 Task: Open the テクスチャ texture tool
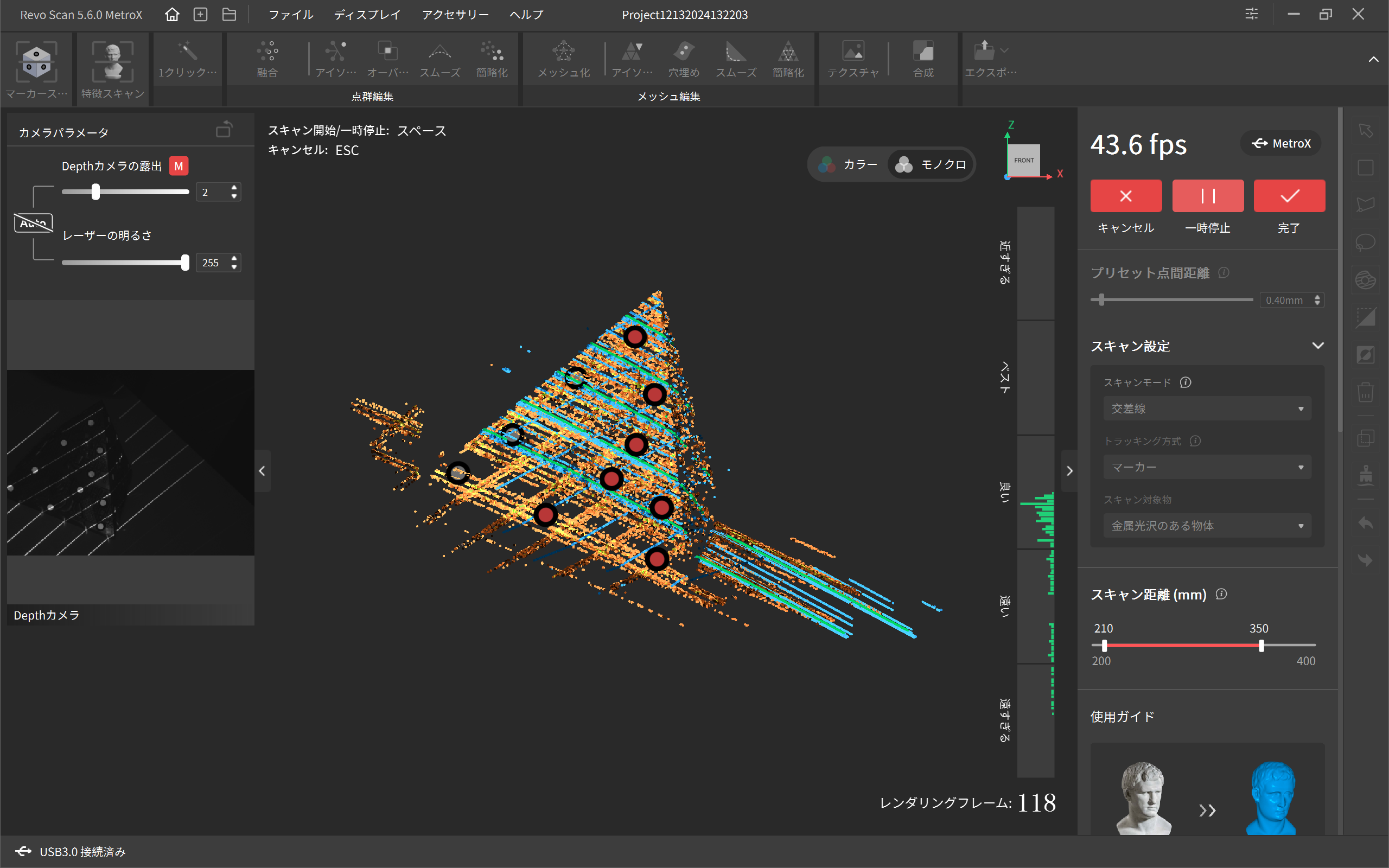[x=853, y=59]
